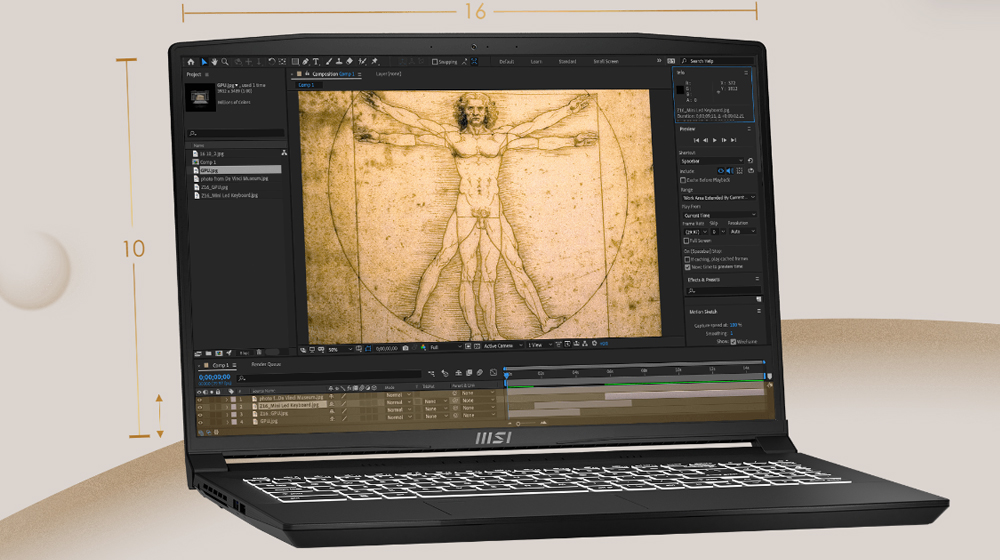1000x560 pixels.
Task: Click the GPU.jpg thumbnail preview
Action: (x=200, y=97)
